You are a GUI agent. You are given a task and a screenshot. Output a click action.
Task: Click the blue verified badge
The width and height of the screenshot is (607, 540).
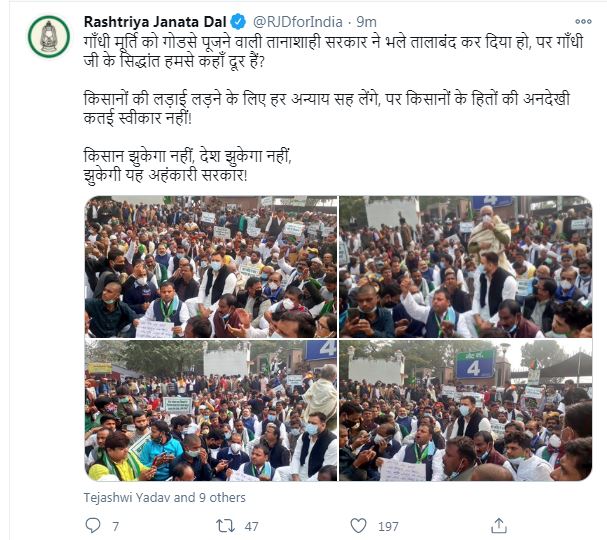(238, 22)
